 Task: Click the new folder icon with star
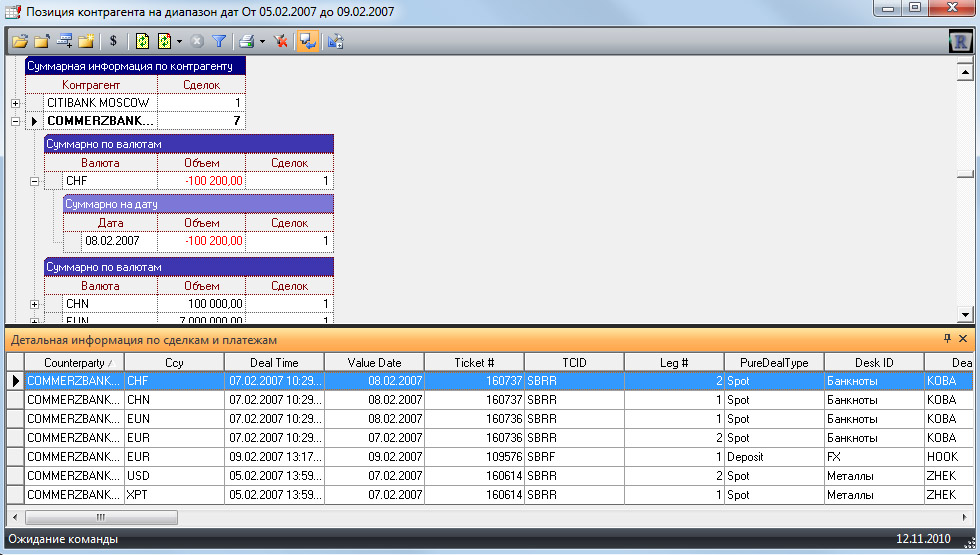[86, 41]
